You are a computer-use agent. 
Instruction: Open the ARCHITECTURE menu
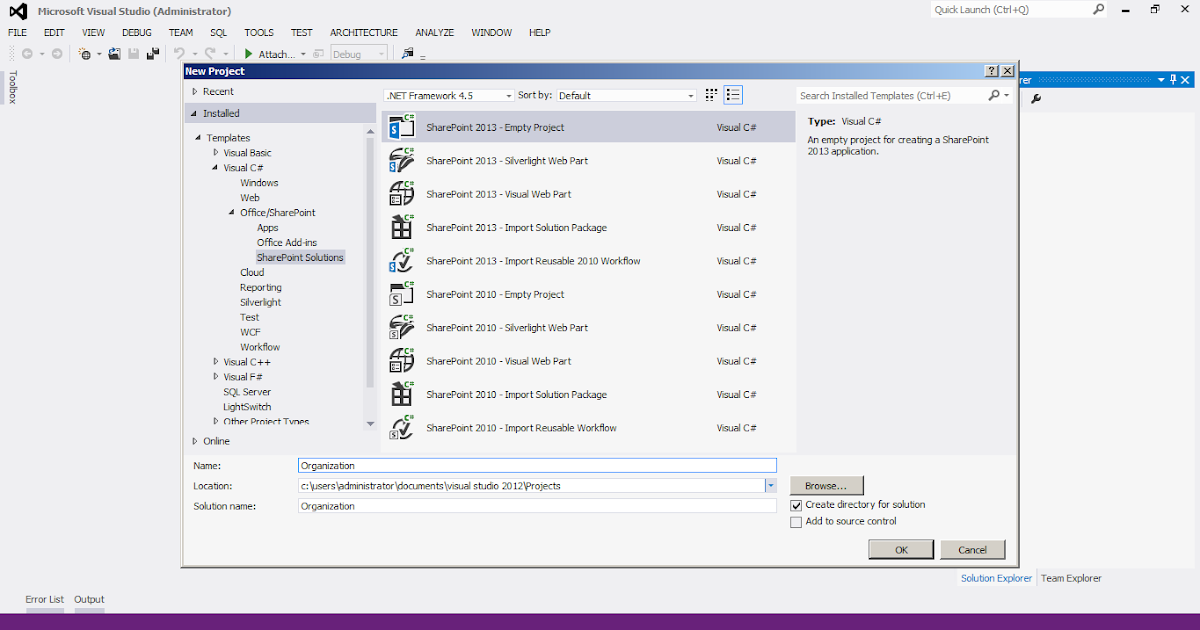point(363,32)
